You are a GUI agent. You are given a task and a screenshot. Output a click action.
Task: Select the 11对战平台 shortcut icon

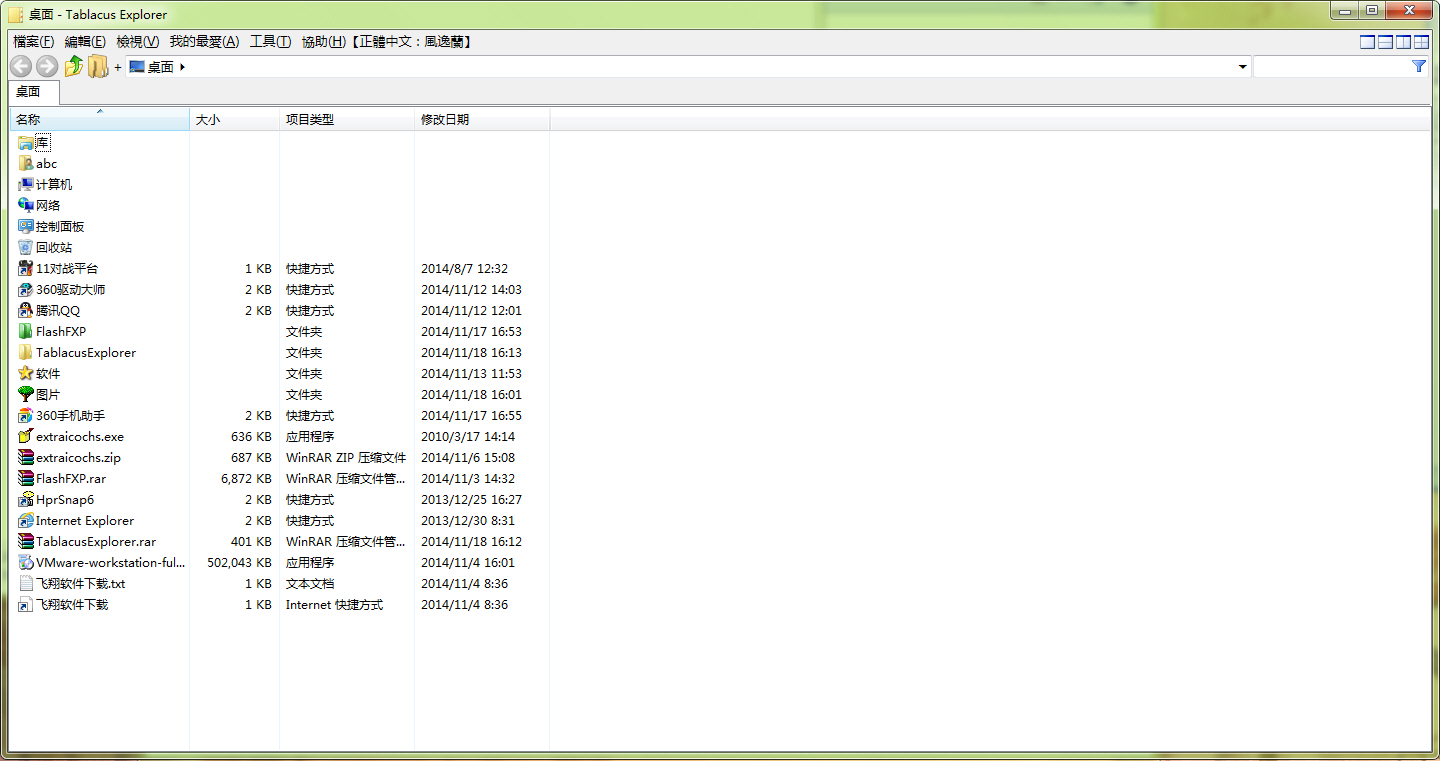click(x=26, y=268)
